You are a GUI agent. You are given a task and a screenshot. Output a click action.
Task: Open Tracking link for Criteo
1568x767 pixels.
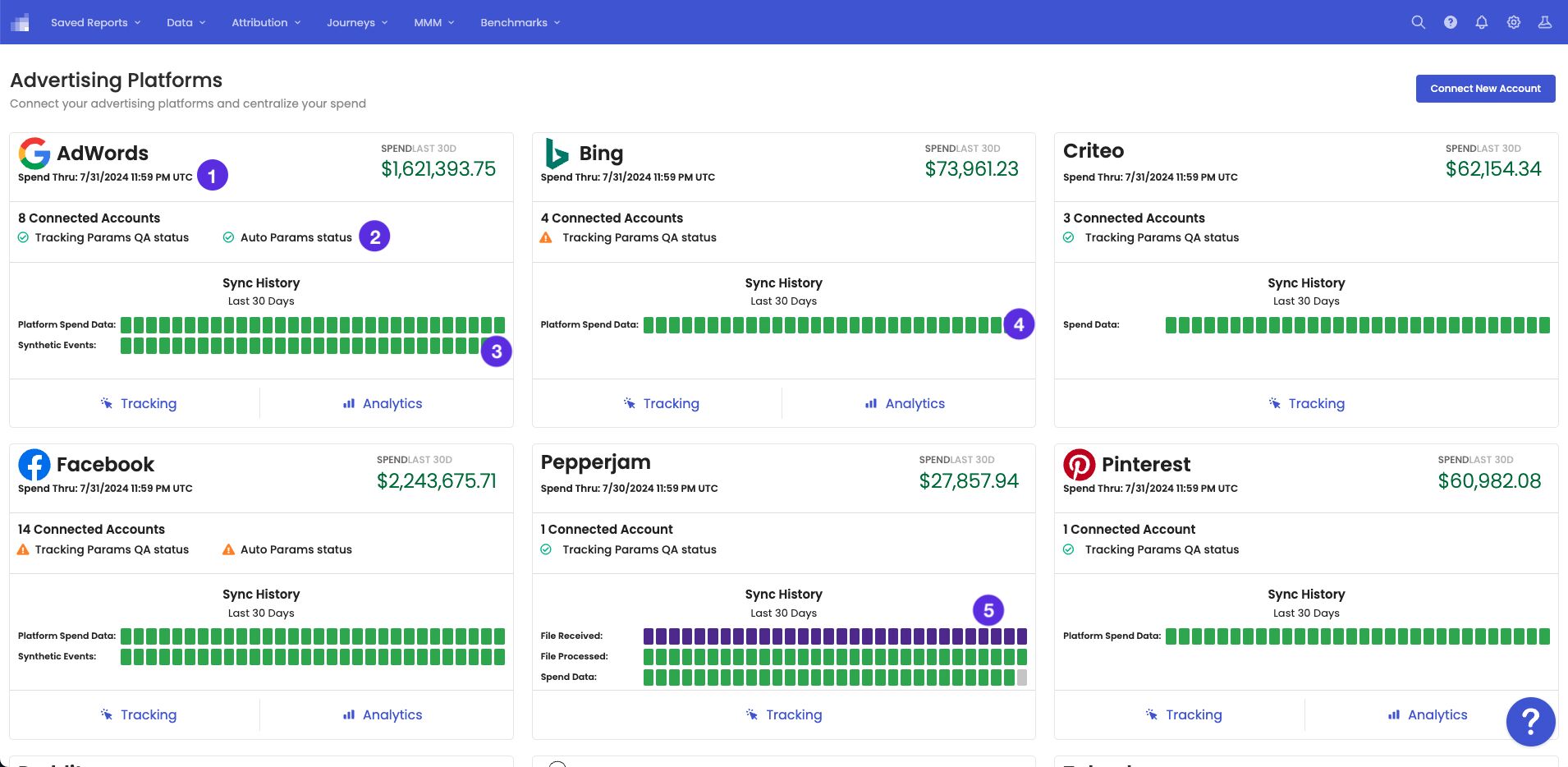(x=1306, y=404)
